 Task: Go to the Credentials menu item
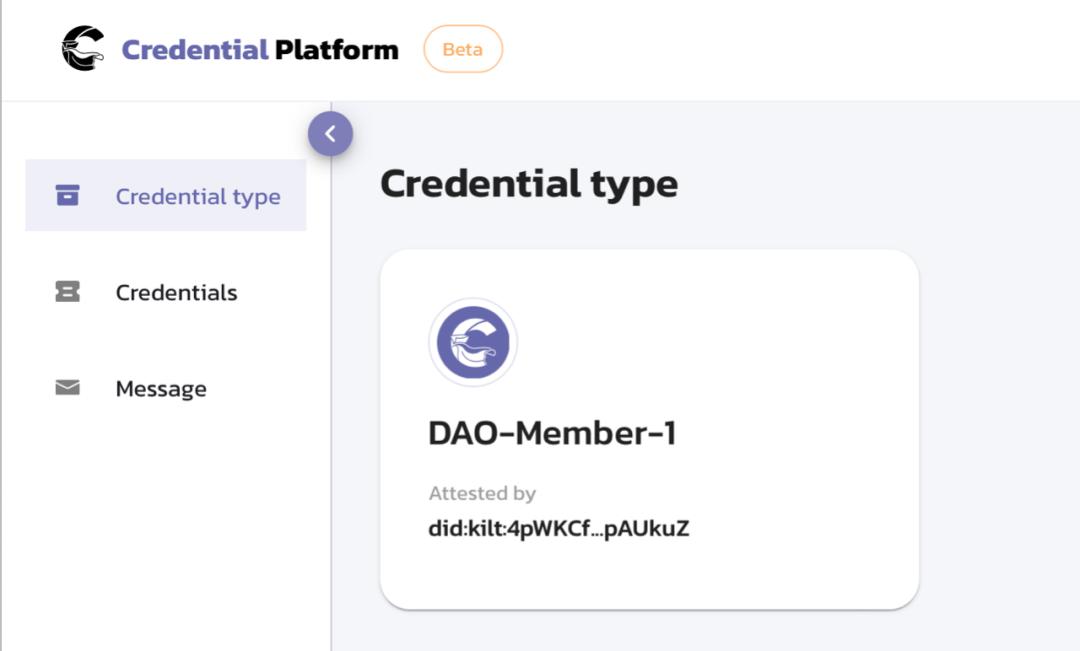coord(176,293)
